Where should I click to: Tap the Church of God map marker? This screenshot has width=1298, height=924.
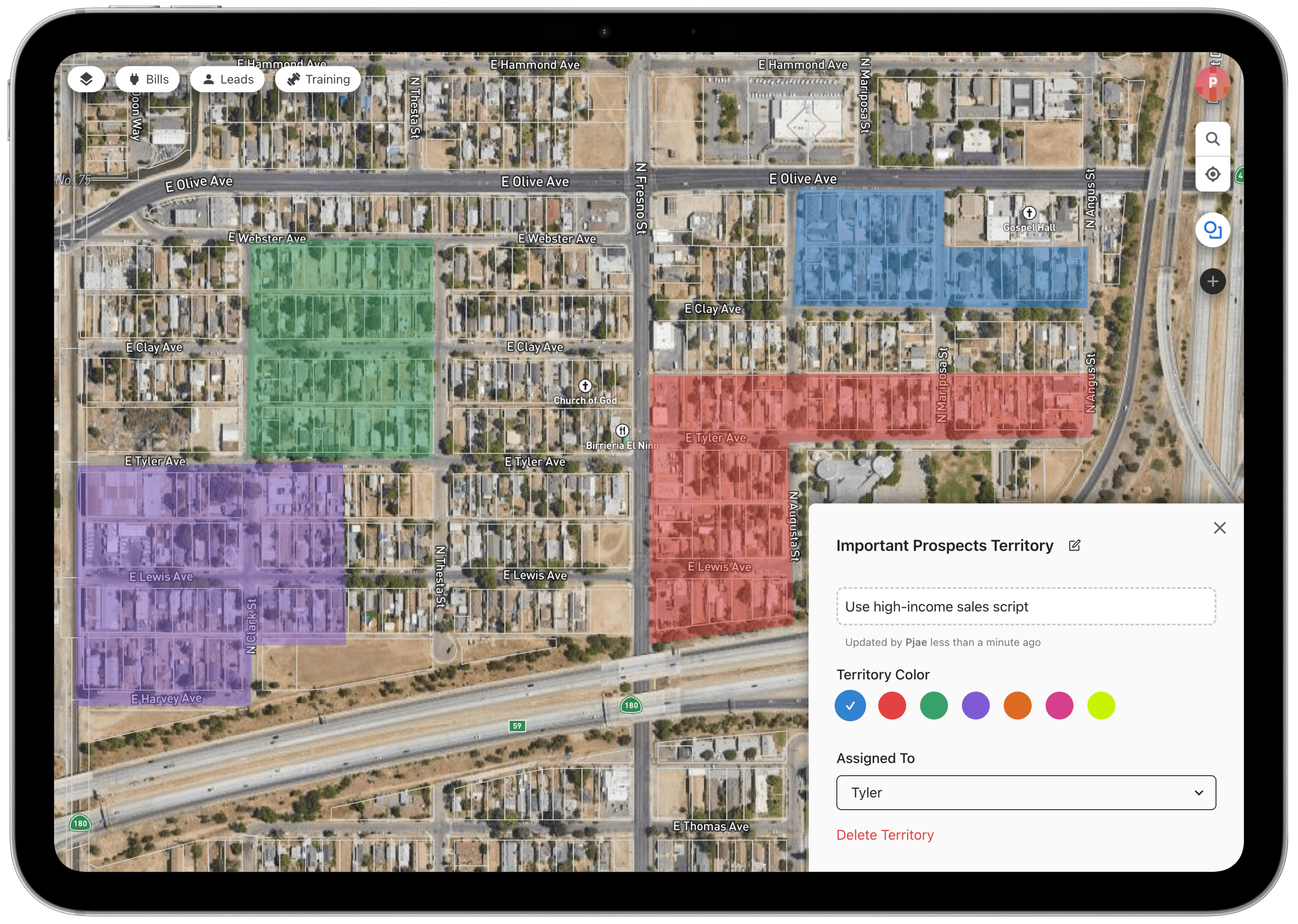click(585, 386)
